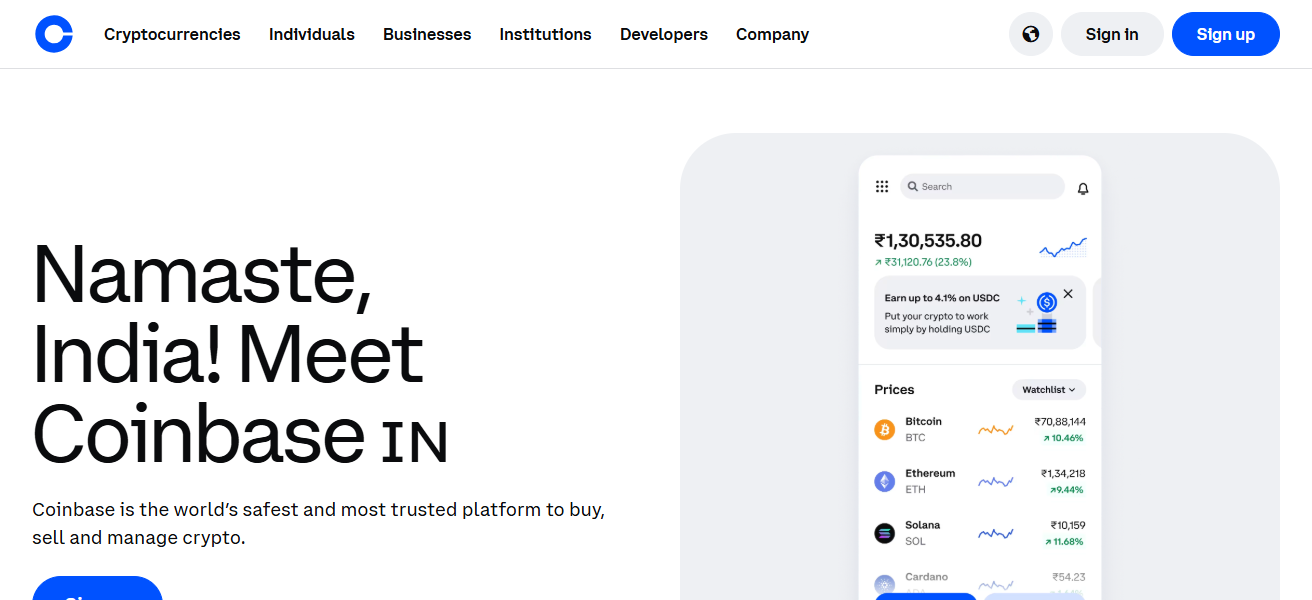The image size is (1312, 600).
Task: Select the Bitcoin coin icon
Action: click(884, 428)
